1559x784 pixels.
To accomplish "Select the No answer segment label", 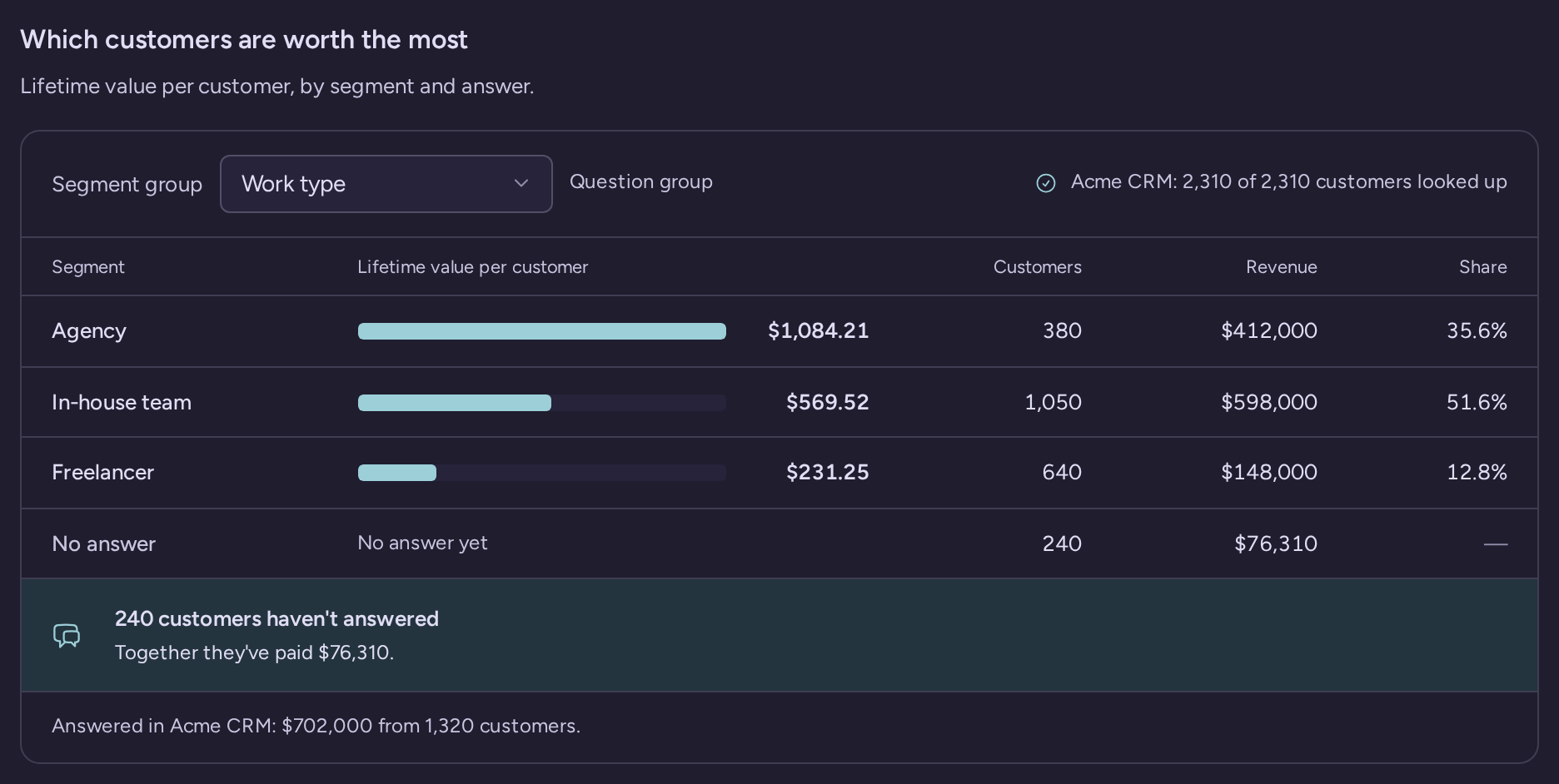I will click(x=104, y=544).
